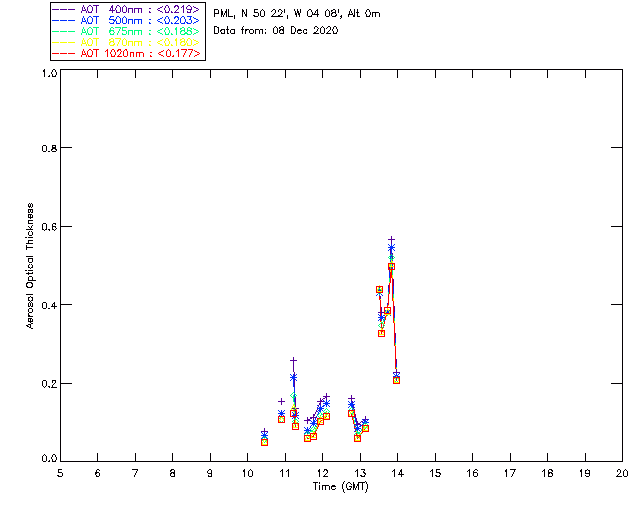Click the red square marker near 0.44 at 13.5 hours

point(379,289)
